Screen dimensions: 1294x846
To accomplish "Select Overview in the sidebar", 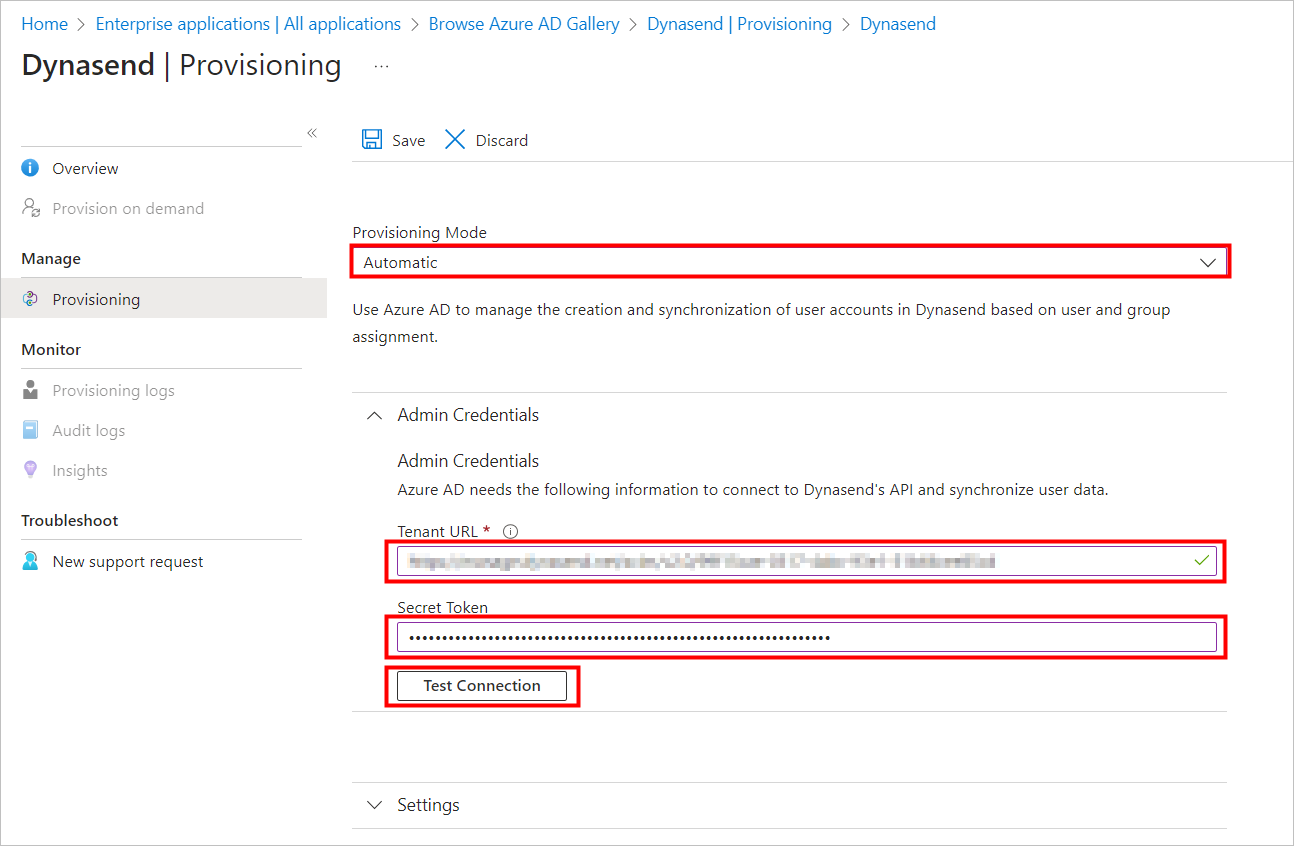I will [84, 168].
